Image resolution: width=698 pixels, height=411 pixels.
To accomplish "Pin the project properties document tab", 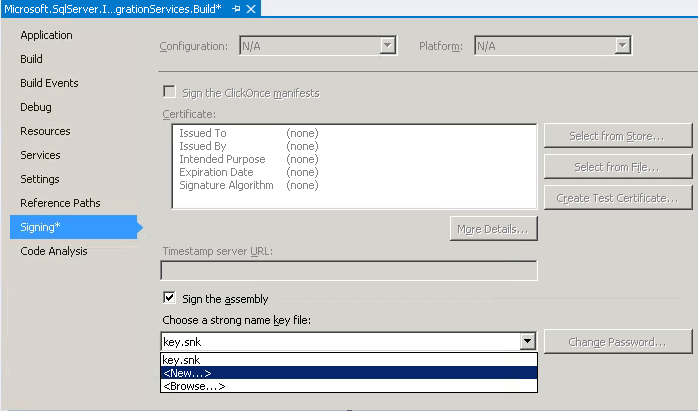I will point(236,9).
